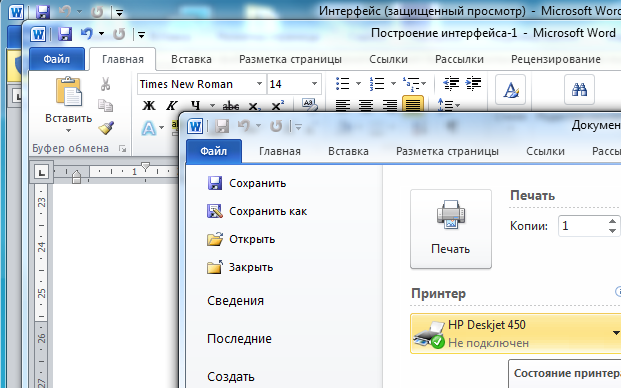The image size is (621, 388).
Task: Switch to the Вставка tab in Построение интерфейса-1
Action: point(191,59)
